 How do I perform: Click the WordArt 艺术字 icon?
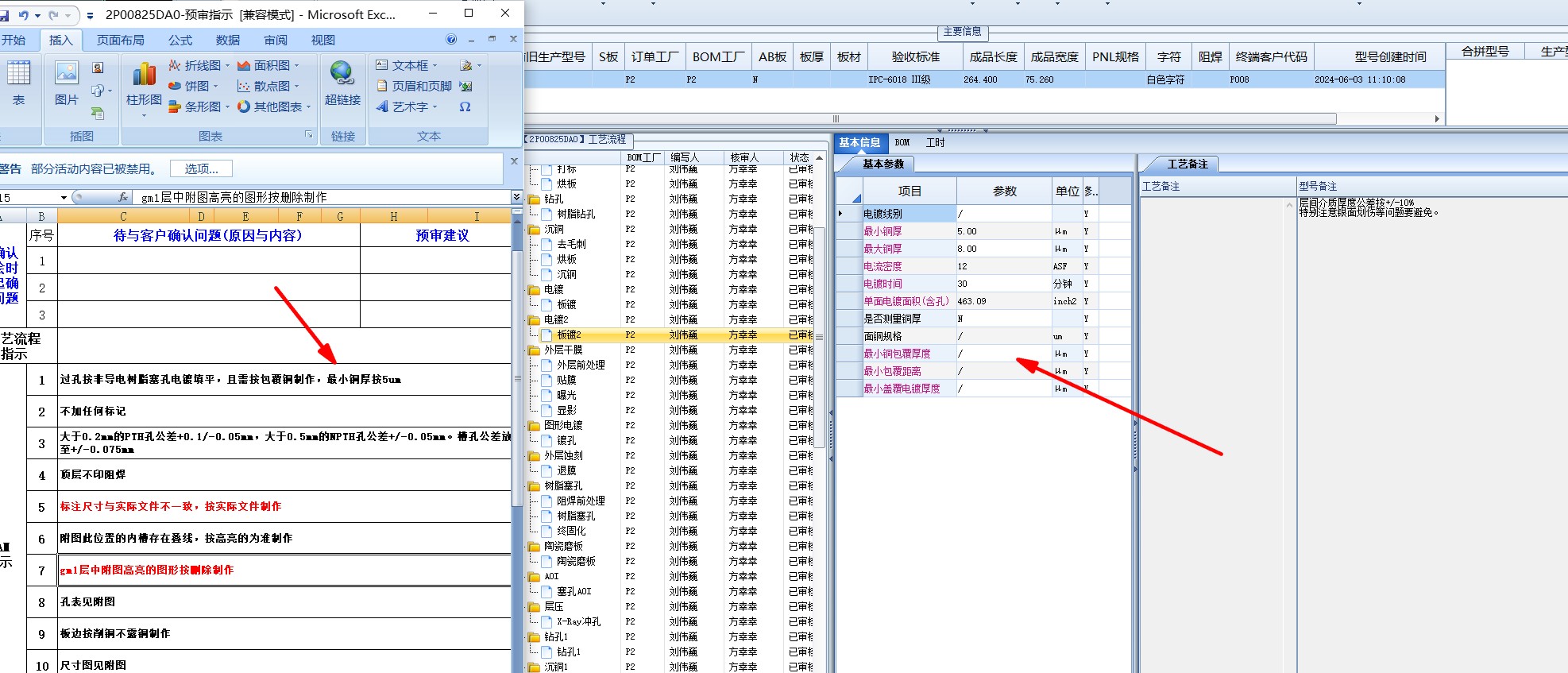point(382,106)
